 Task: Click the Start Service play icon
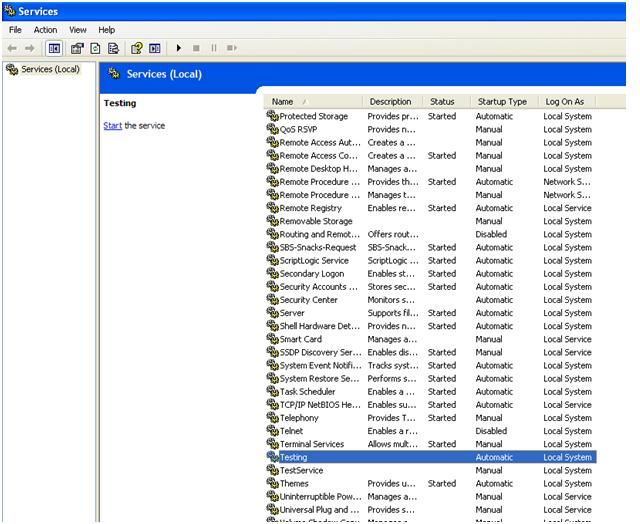coord(178,48)
